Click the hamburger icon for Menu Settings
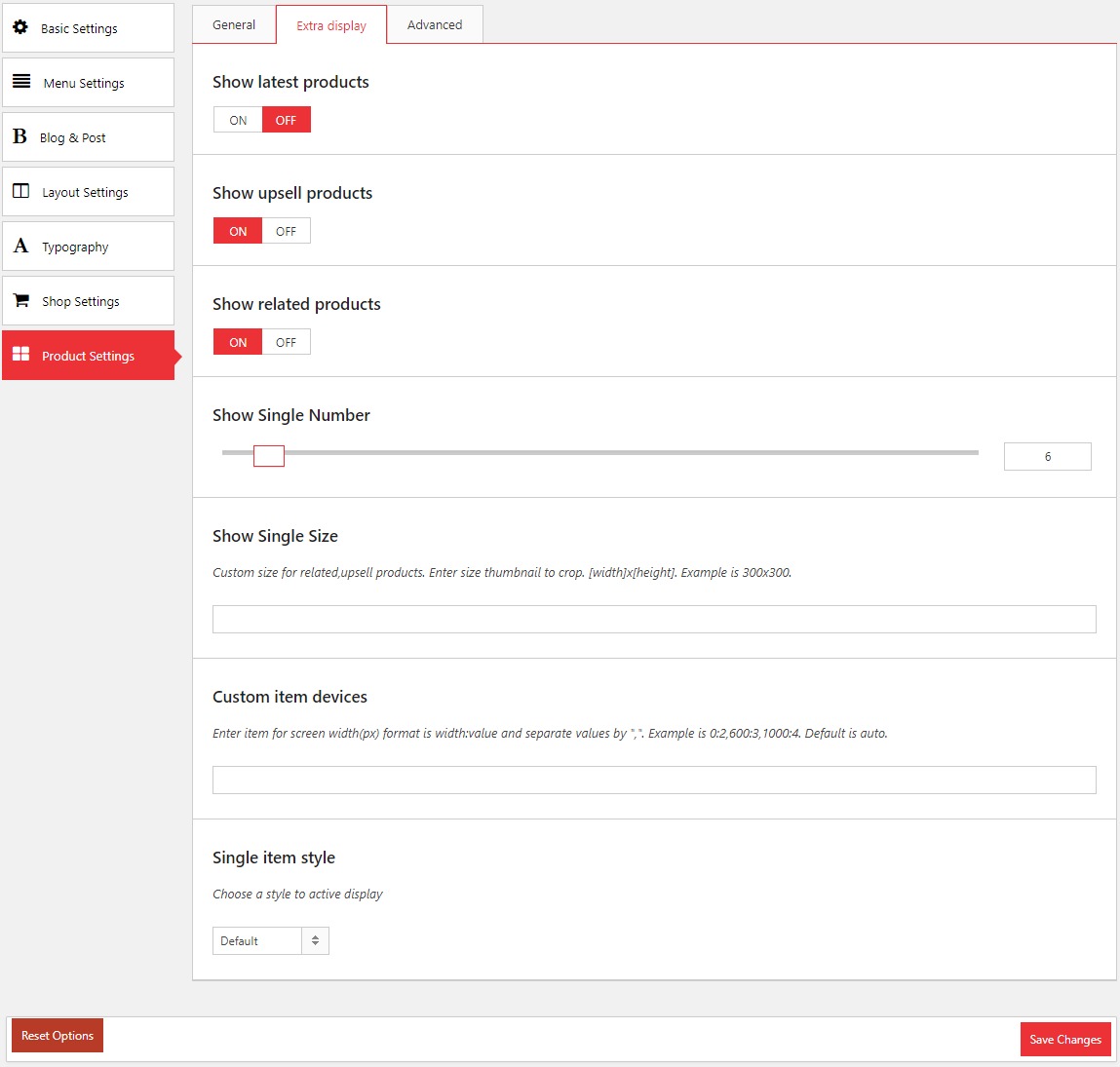 tap(21, 82)
